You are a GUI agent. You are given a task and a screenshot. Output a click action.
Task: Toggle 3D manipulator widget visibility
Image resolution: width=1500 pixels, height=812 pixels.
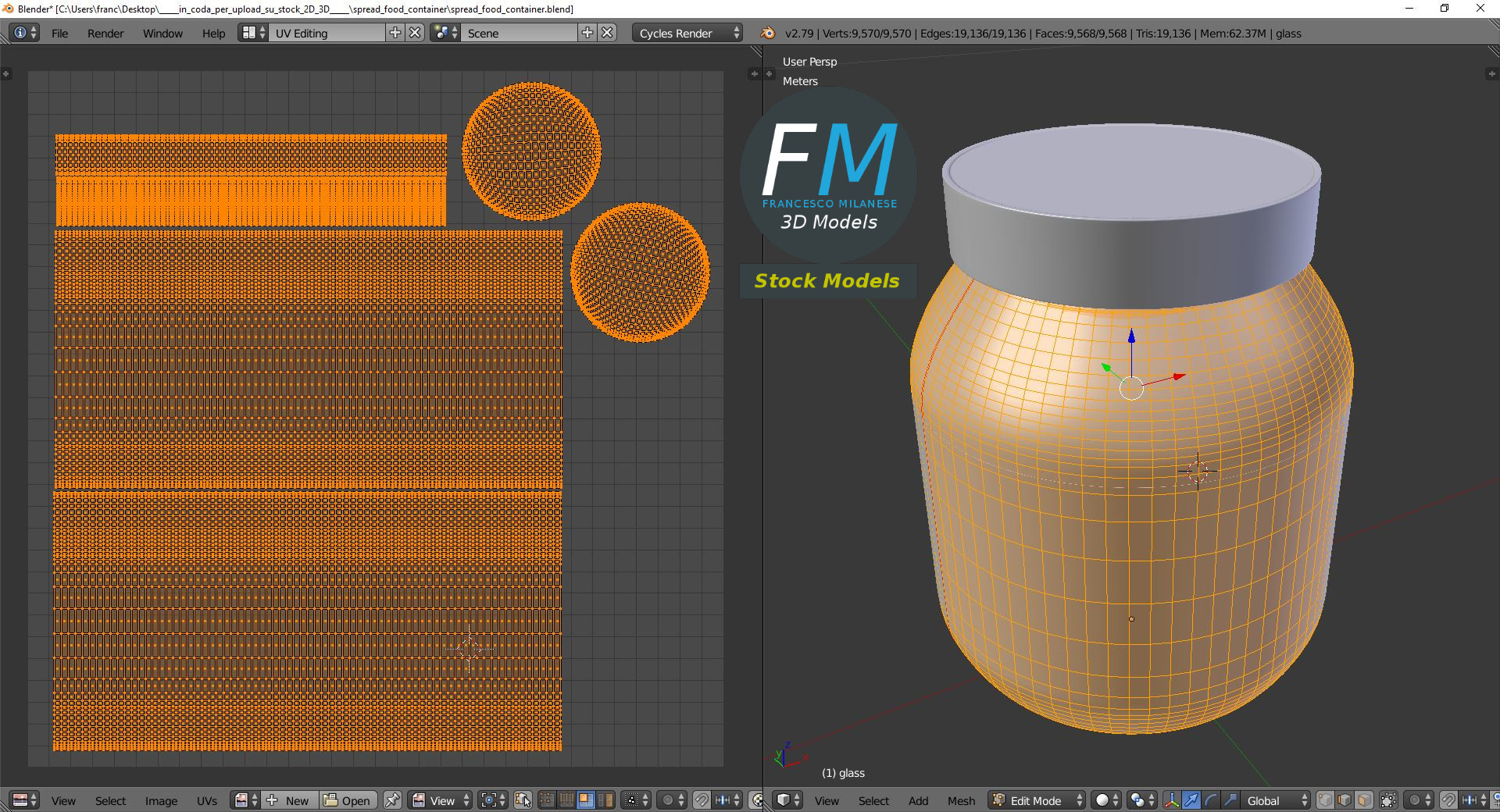(1172, 800)
